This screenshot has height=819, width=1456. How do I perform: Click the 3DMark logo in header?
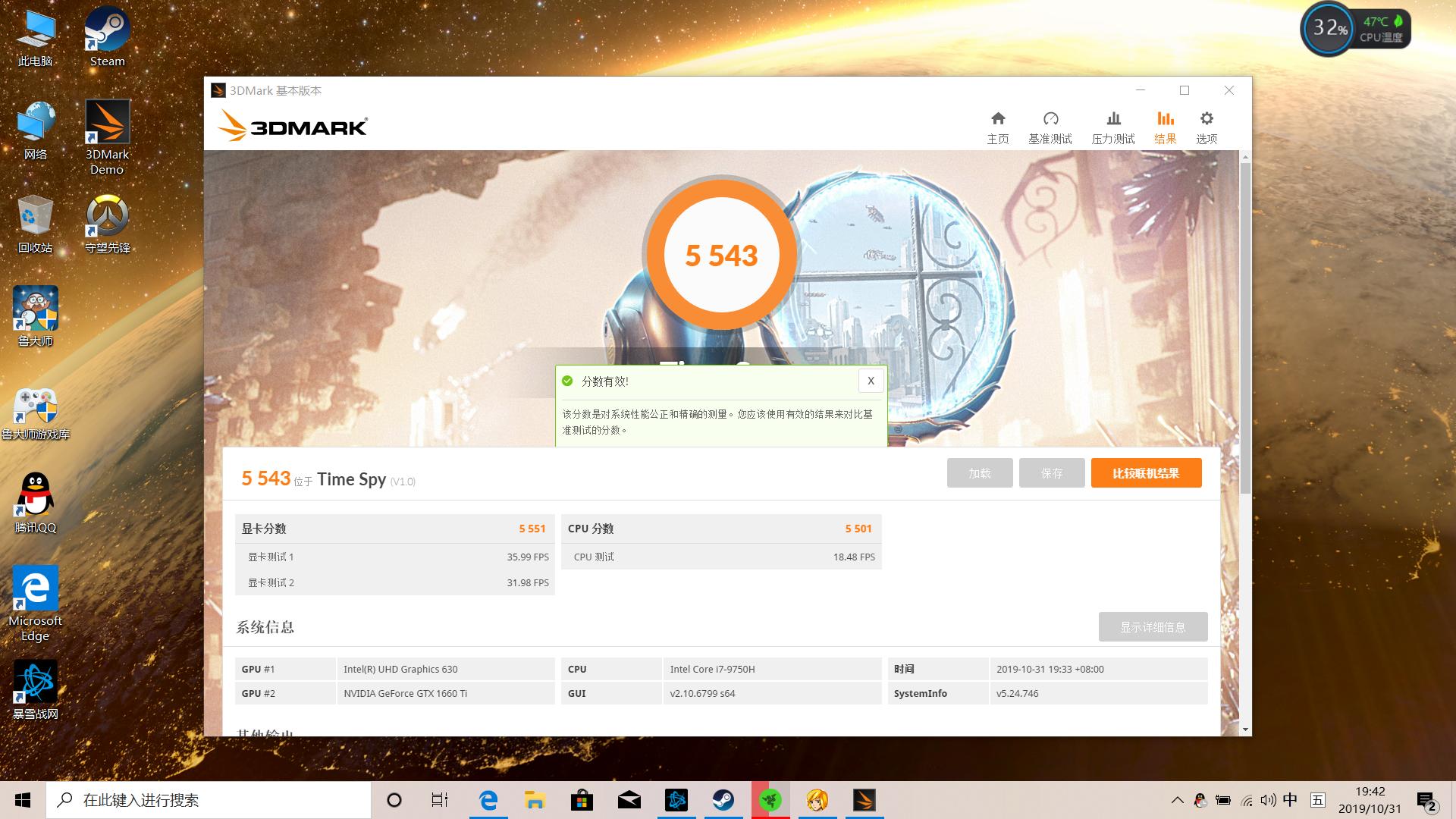click(293, 127)
